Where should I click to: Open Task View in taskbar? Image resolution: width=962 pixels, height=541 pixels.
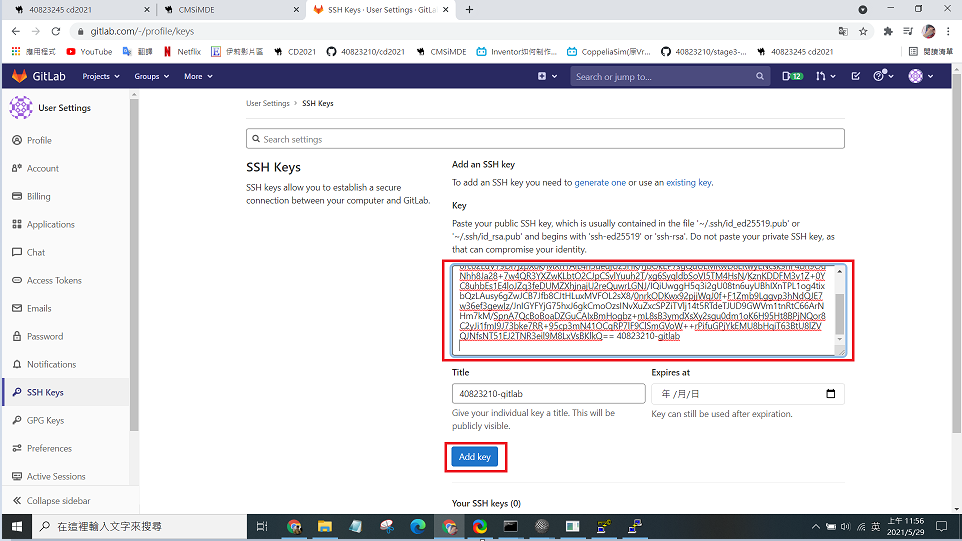coord(262,526)
